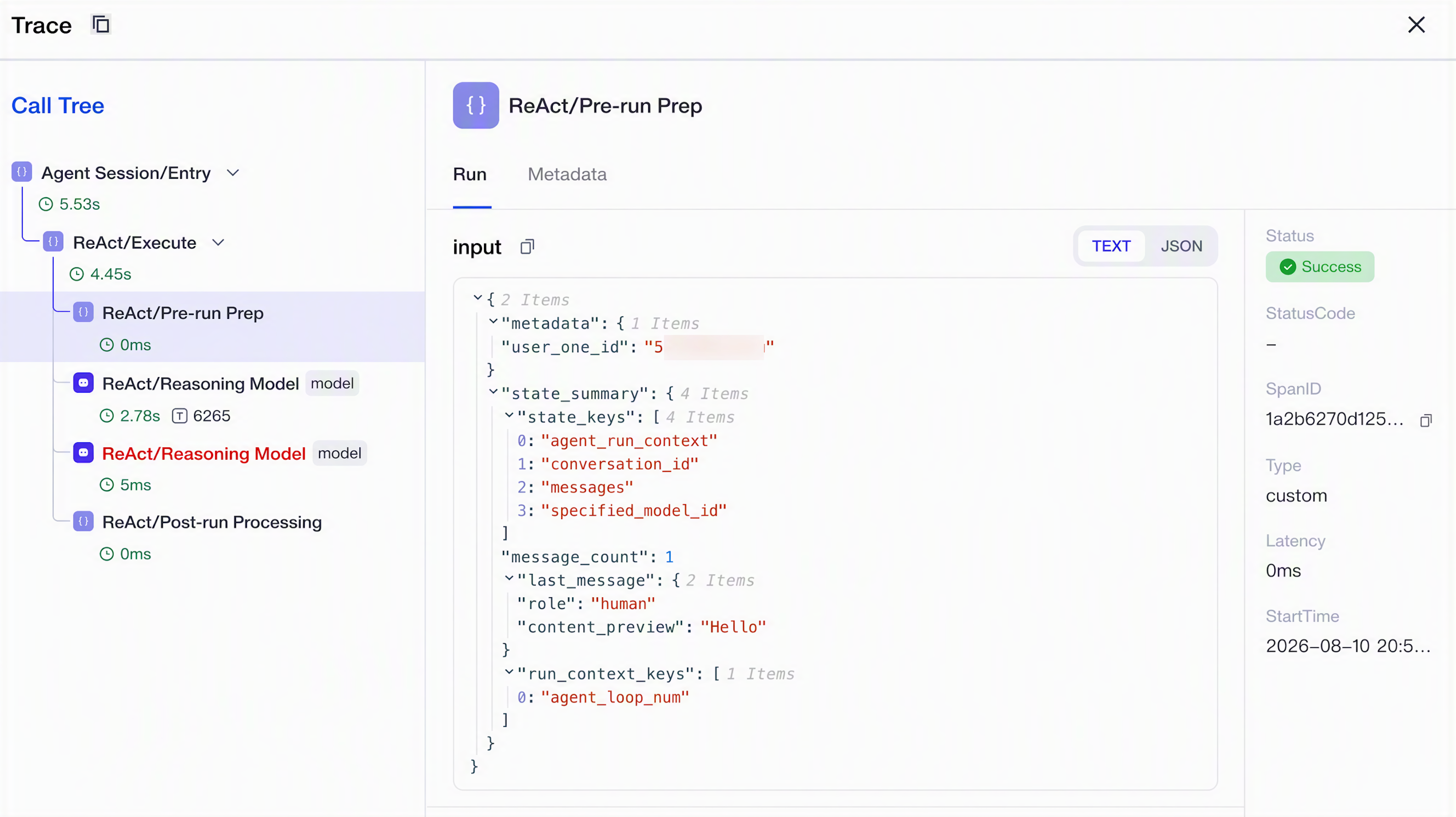This screenshot has width=1456, height=817.
Task: Open the ReAct/Reasoning Model span with 2.78s latency
Action: pyautogui.click(x=201, y=384)
